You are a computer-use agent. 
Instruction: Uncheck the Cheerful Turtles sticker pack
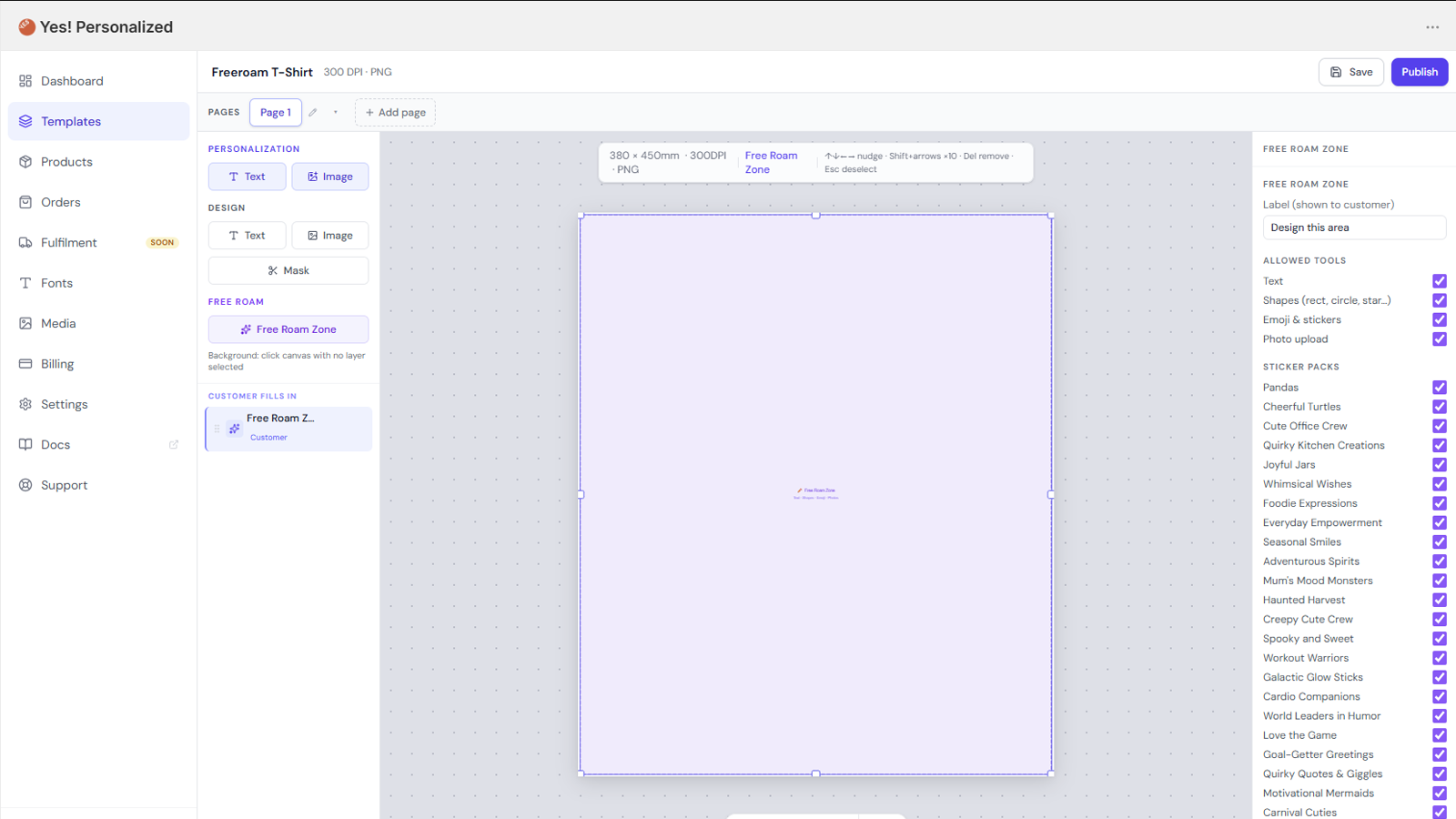pos(1440,407)
